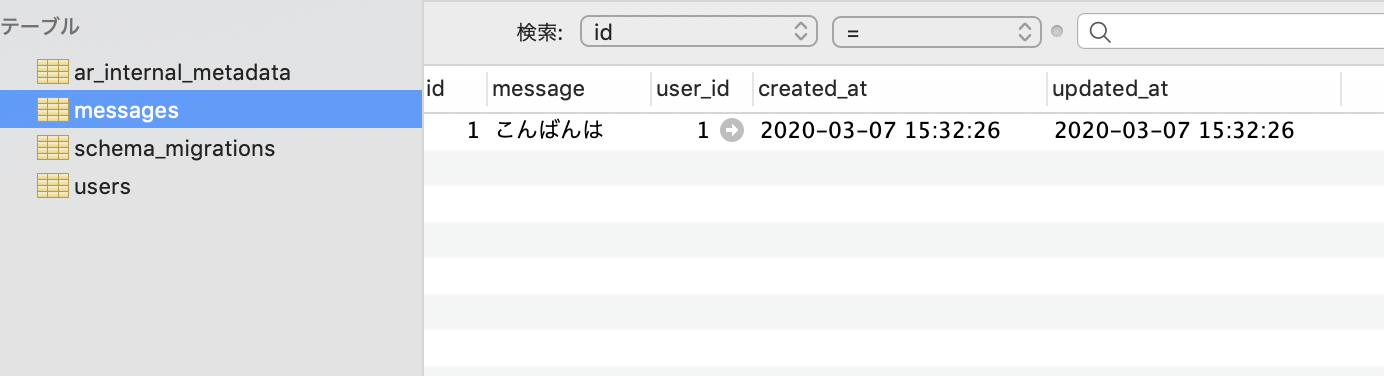1384x376 pixels.
Task: Open the = operator dropdown
Action: click(x=937, y=32)
